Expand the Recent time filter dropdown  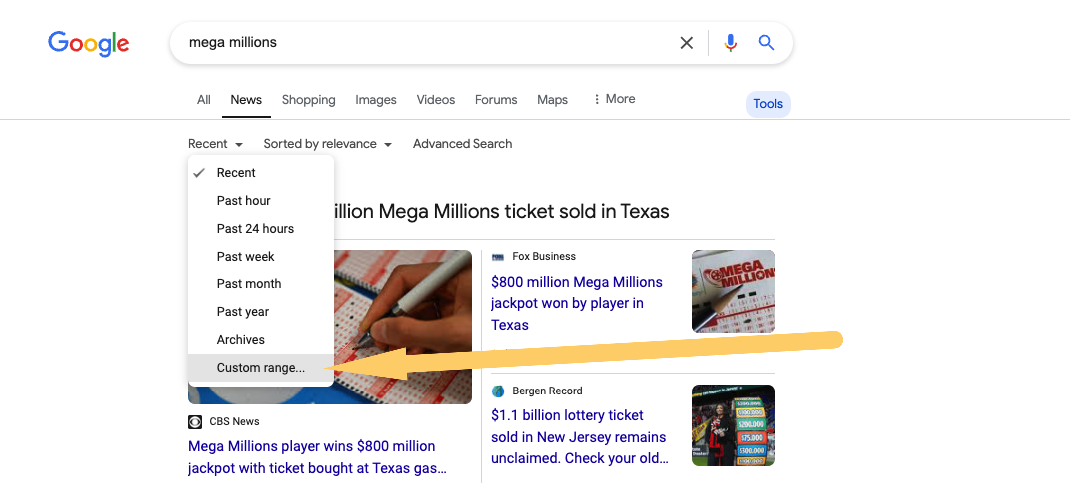(x=215, y=144)
